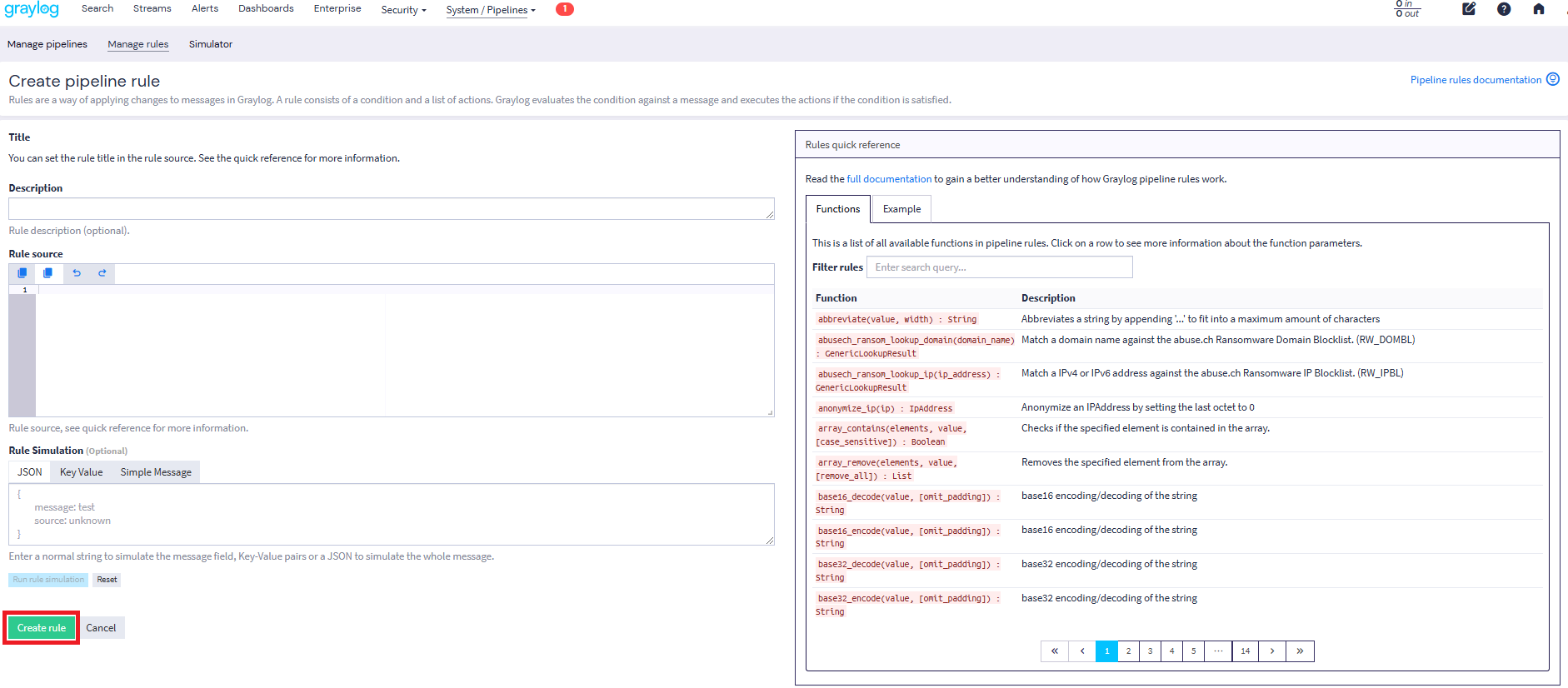Go to next page of functions list
The image size is (1568, 688).
coord(1272,651)
